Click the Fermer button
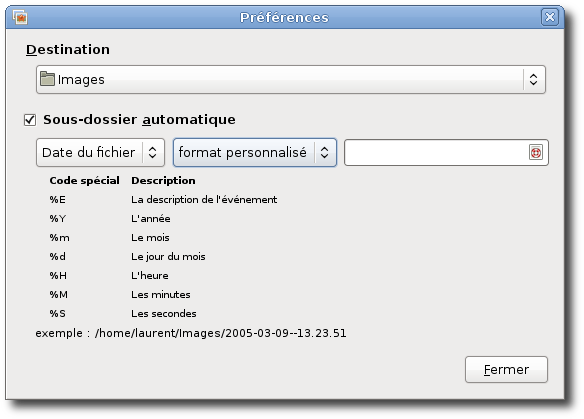The image size is (584, 419). tap(506, 369)
